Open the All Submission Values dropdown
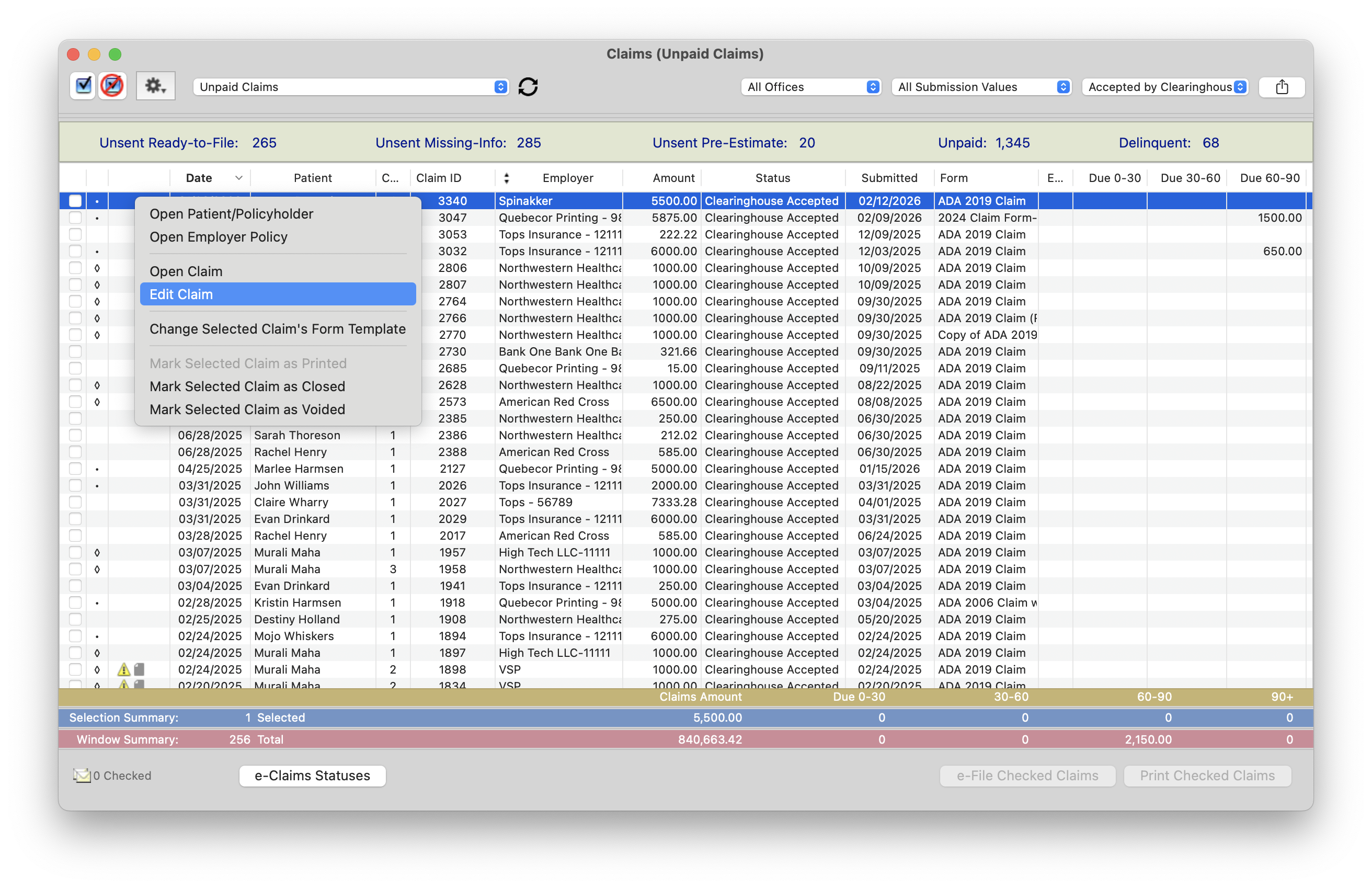This screenshot has width=1372, height=888. pos(981,87)
